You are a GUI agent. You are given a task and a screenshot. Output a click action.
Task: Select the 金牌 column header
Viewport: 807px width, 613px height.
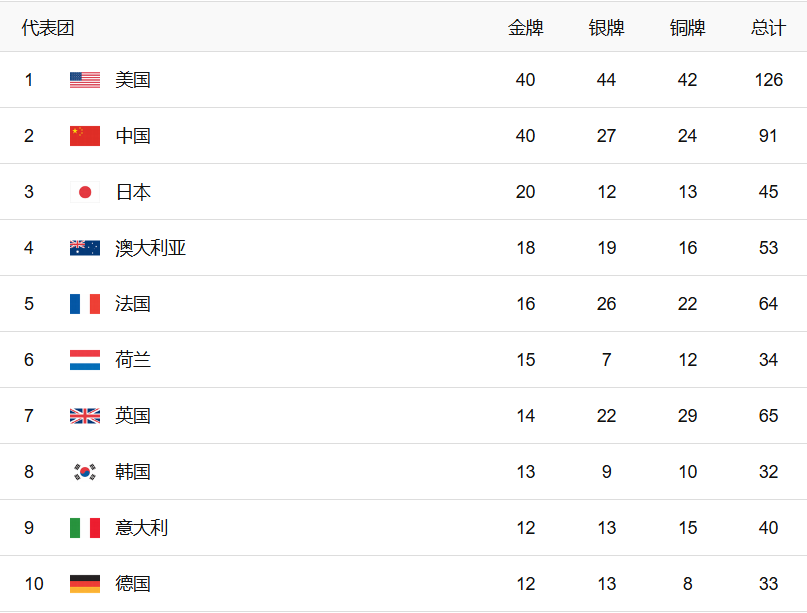tap(526, 28)
